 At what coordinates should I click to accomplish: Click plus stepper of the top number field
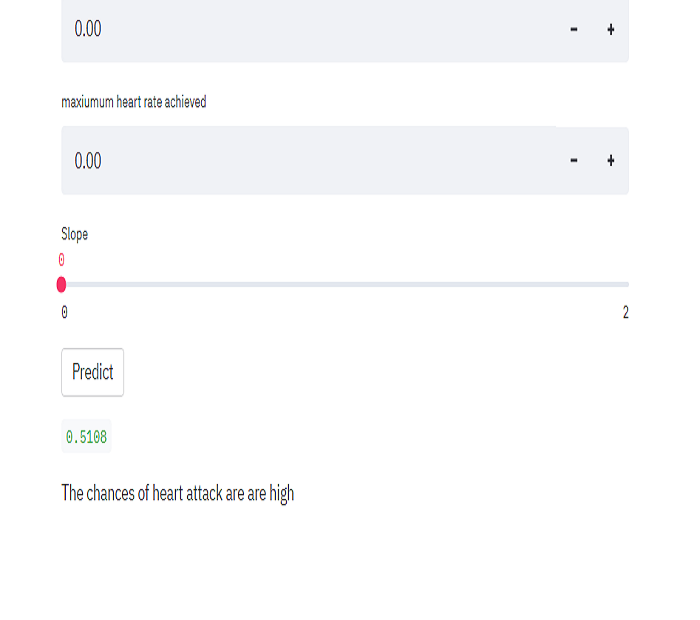click(x=610, y=30)
